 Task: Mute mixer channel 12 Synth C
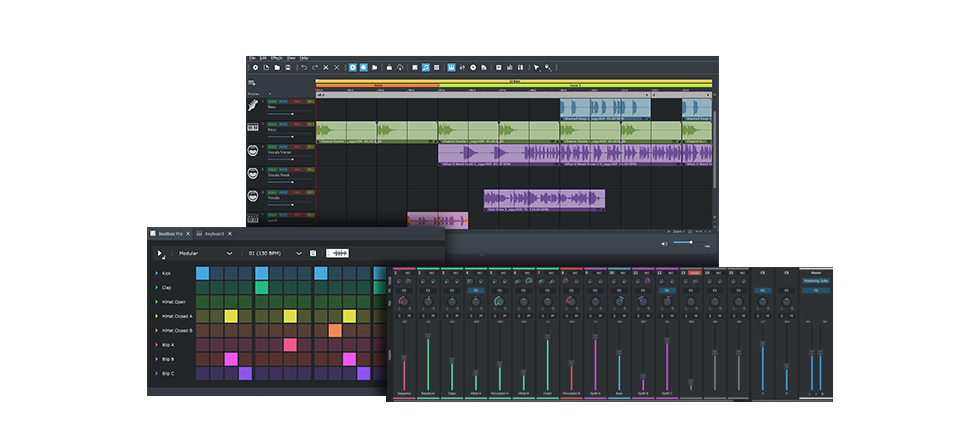[671, 316]
